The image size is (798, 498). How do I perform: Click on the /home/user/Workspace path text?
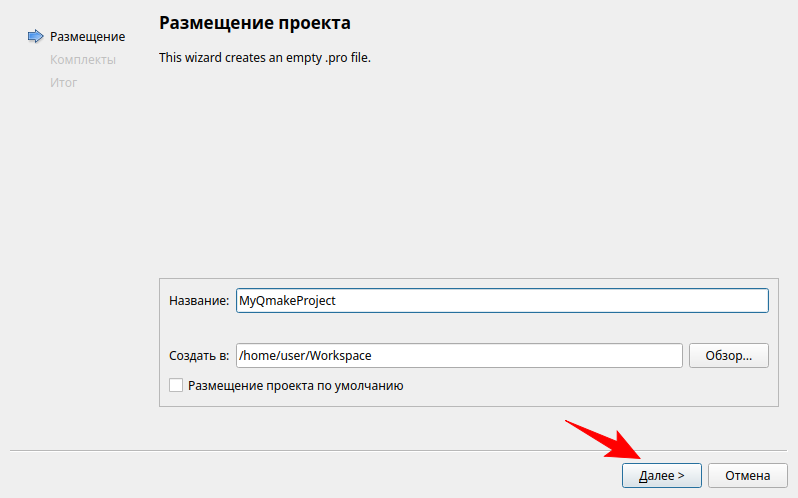pyautogui.click(x=305, y=356)
